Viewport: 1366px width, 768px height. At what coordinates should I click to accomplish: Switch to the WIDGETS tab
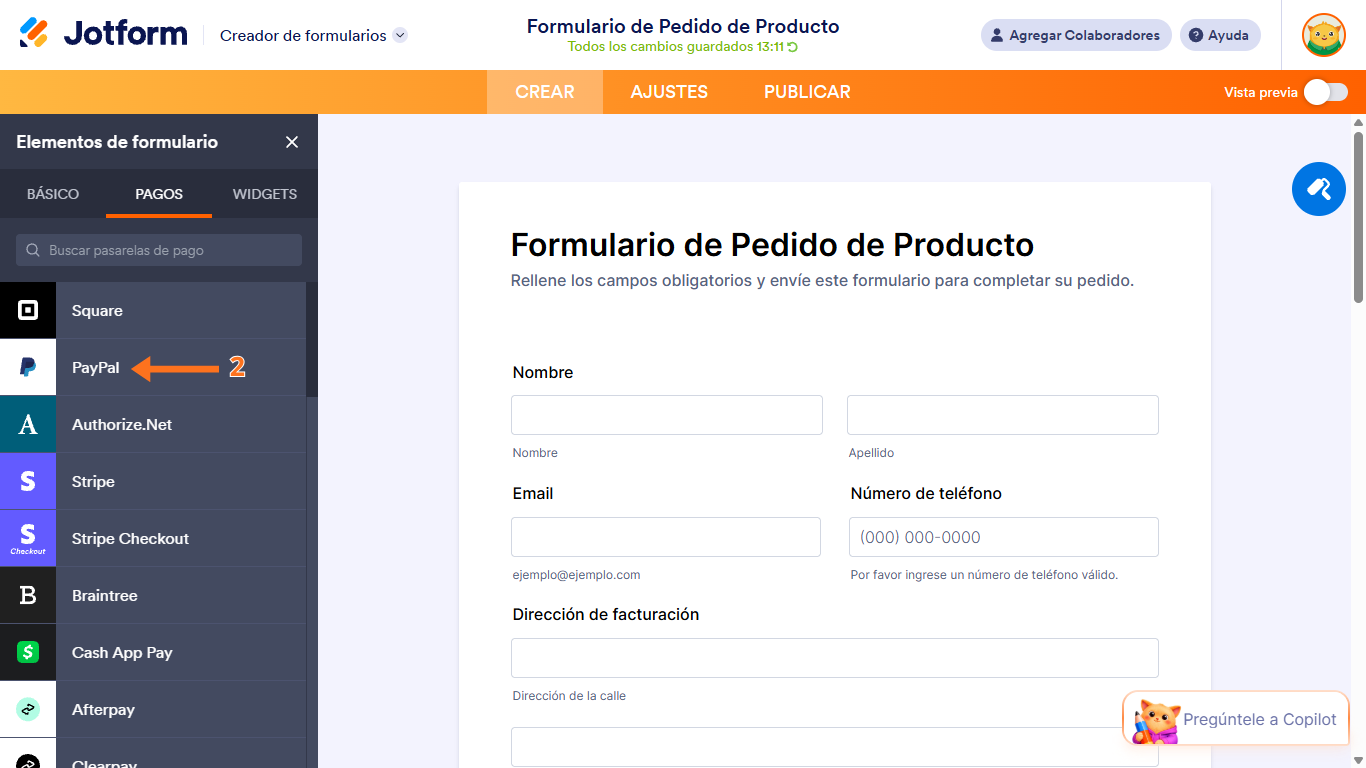[x=263, y=194]
